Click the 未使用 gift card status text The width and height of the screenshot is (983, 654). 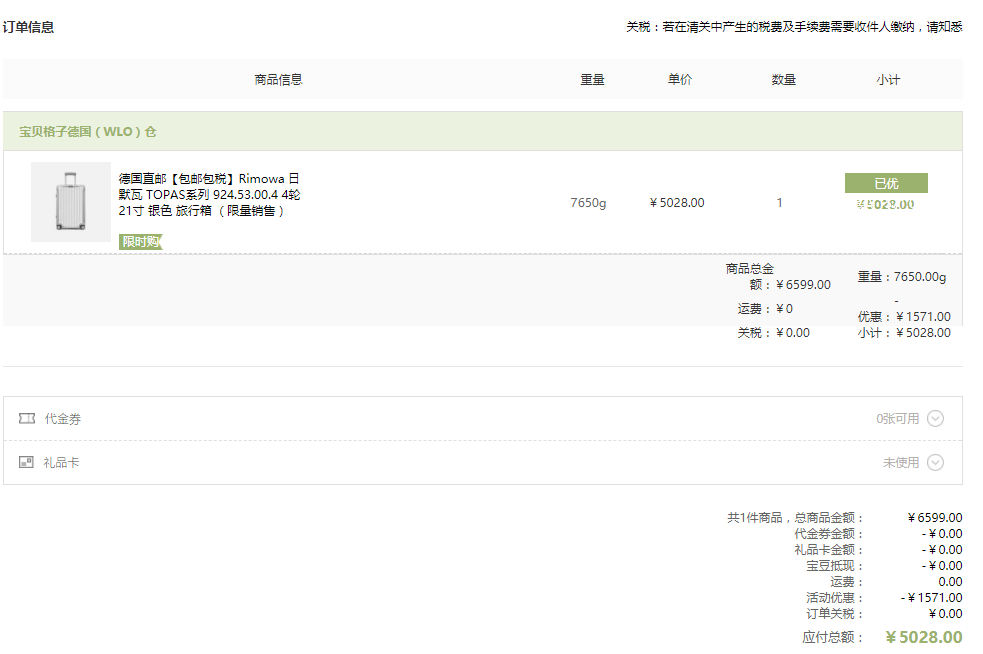pyautogui.click(x=901, y=463)
